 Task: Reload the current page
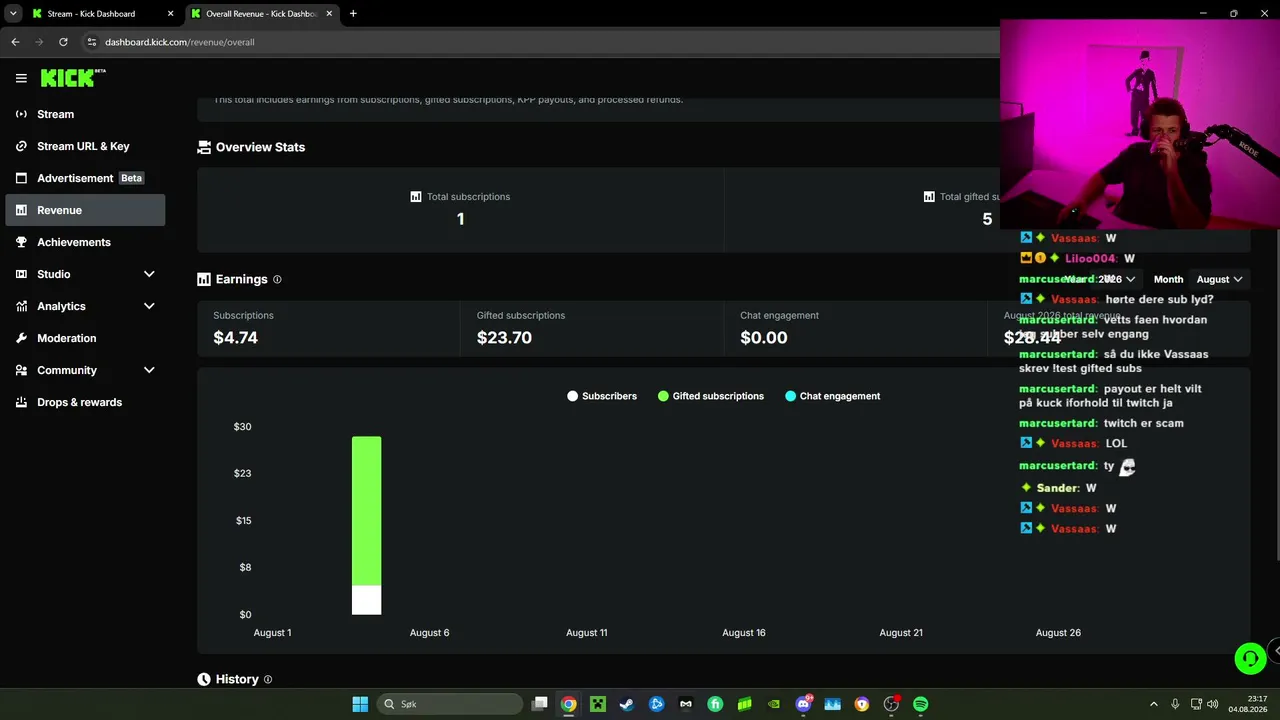pyautogui.click(x=63, y=42)
